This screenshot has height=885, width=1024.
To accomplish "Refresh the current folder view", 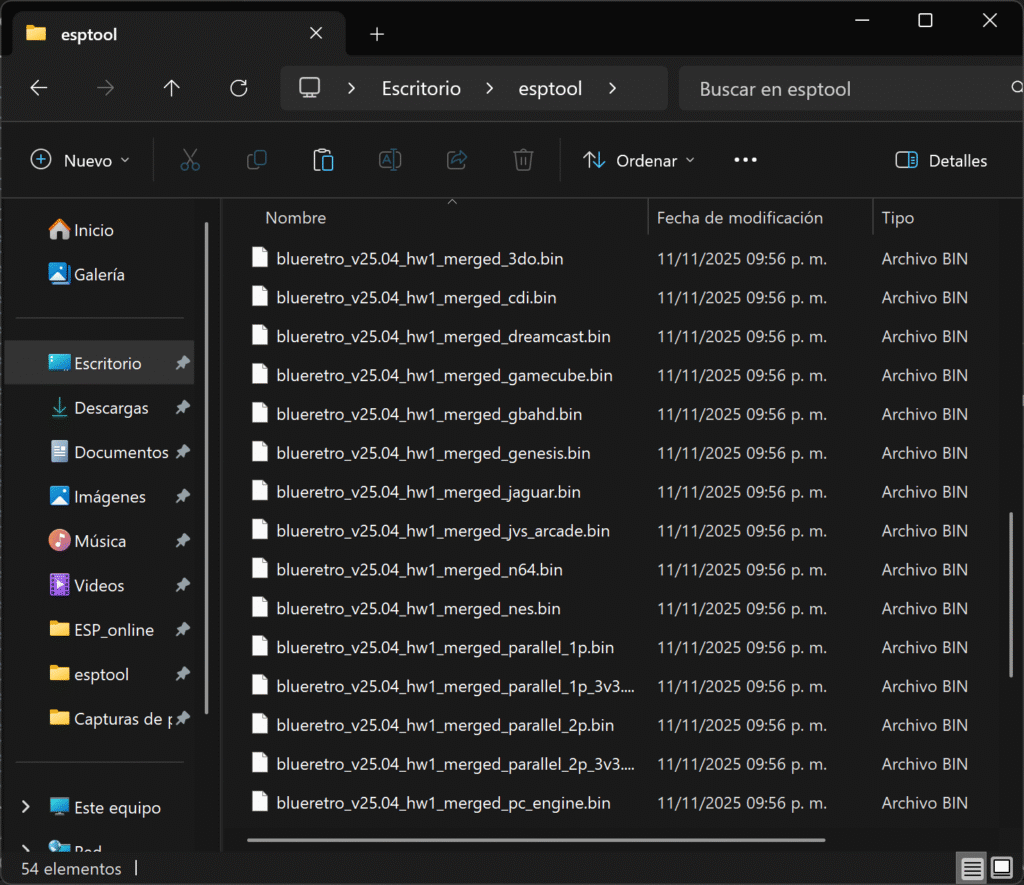I will [238, 88].
